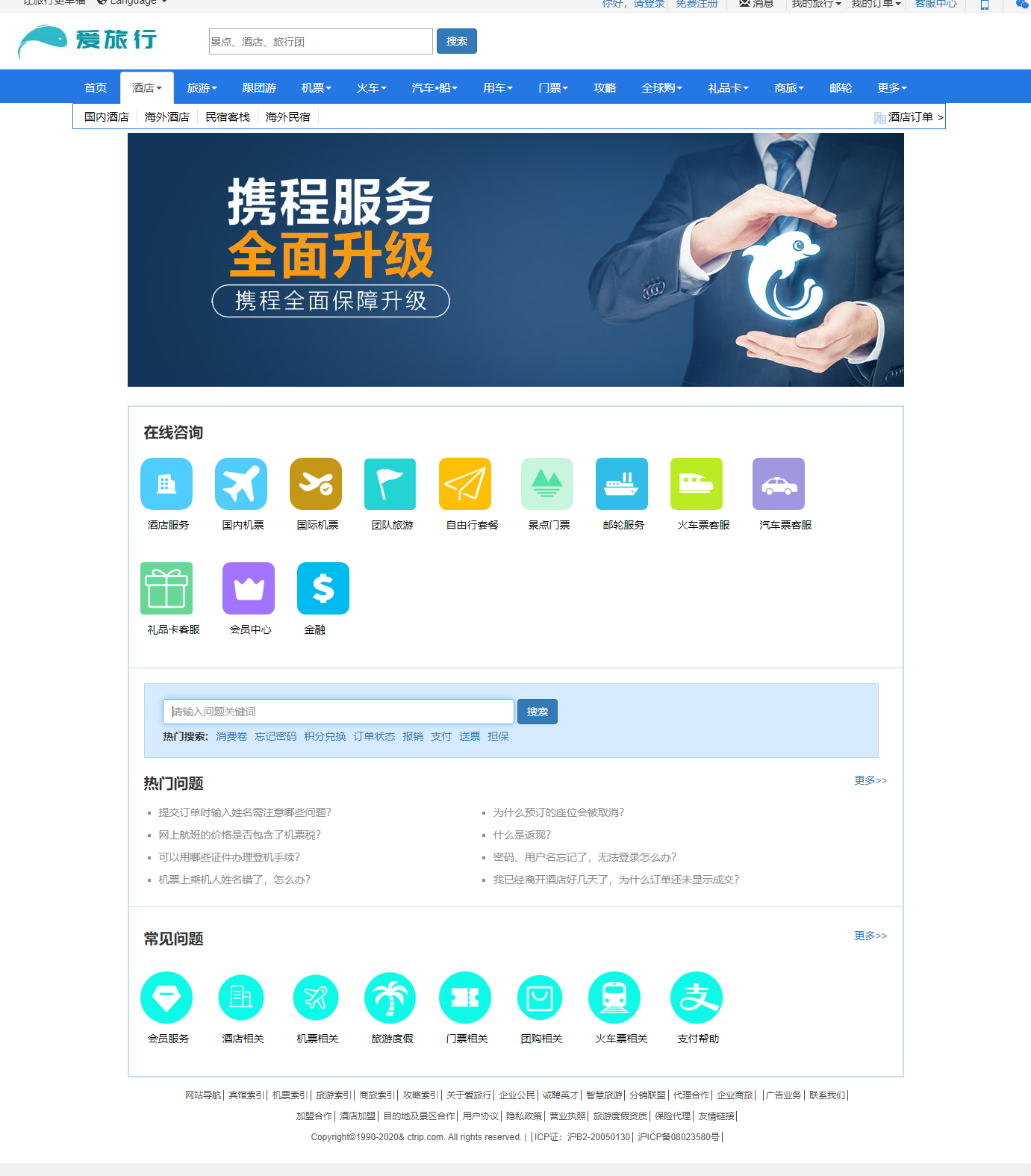This screenshot has height=1176, width=1031.
Task: Click the WeChat icon in top bar
Action: click(x=1022, y=4)
